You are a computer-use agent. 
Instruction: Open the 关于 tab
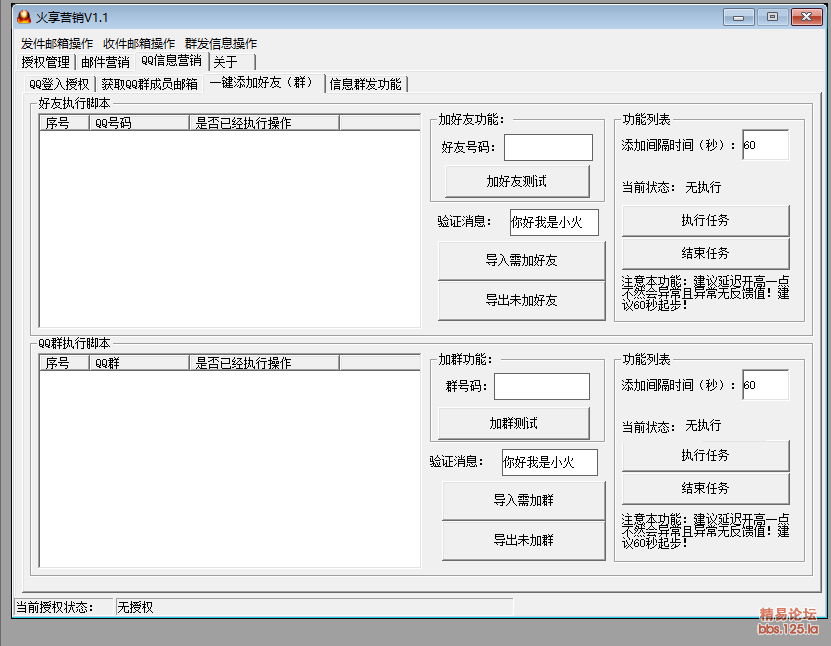coord(233,62)
